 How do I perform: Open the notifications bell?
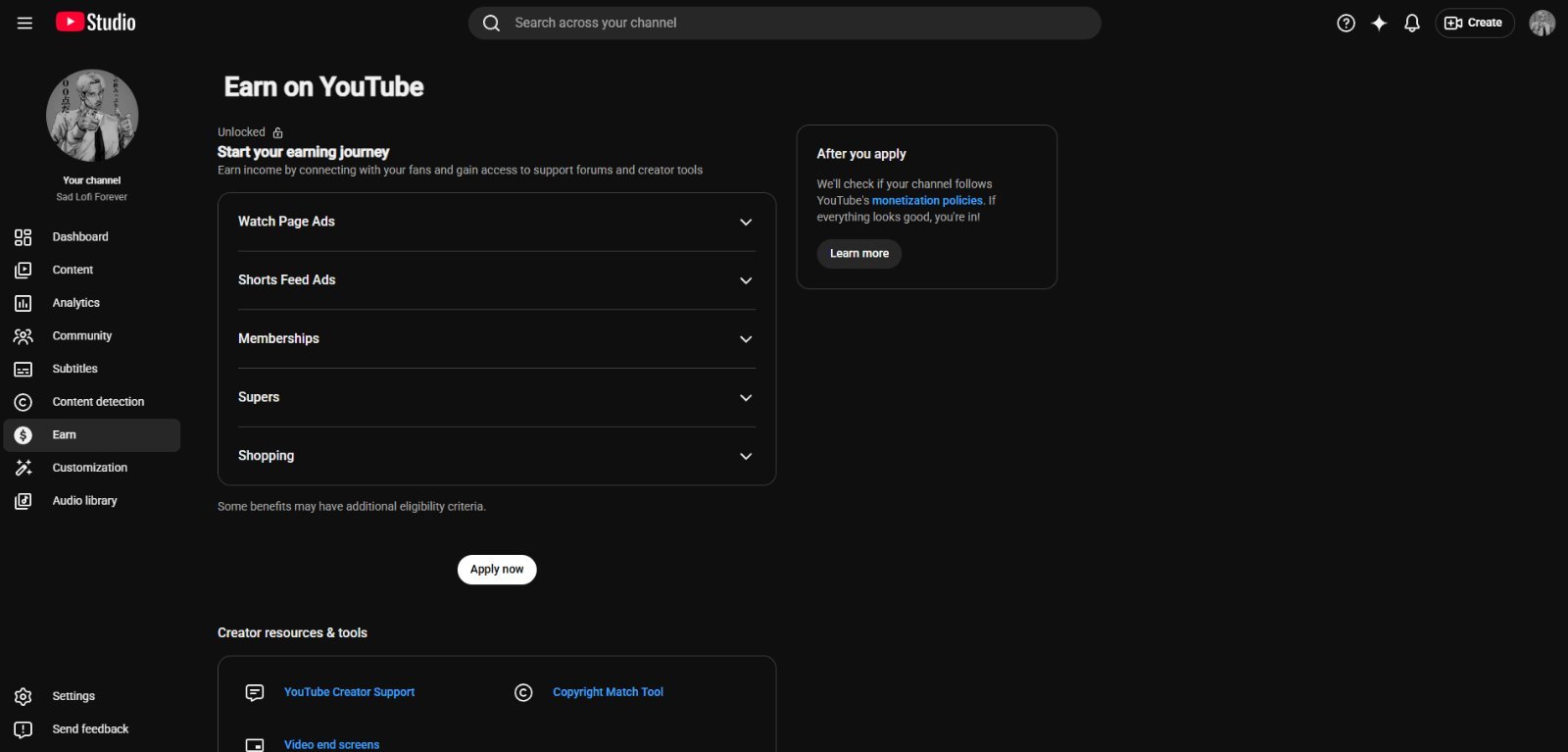tap(1412, 23)
